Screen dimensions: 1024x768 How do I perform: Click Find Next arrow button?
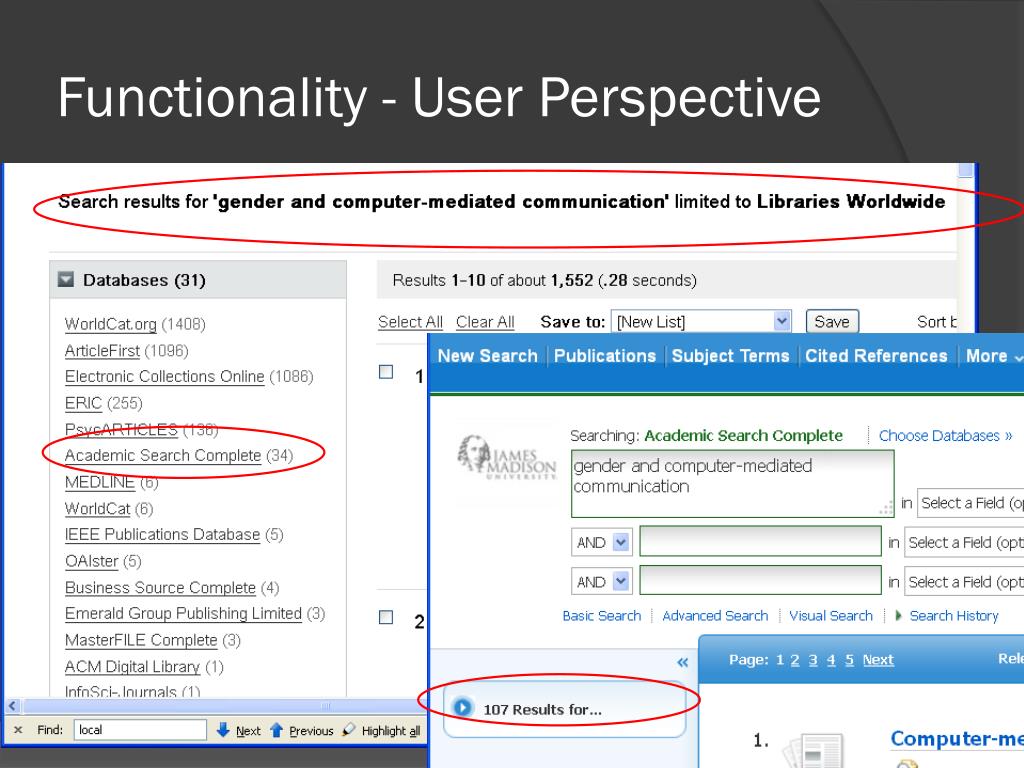(238, 731)
